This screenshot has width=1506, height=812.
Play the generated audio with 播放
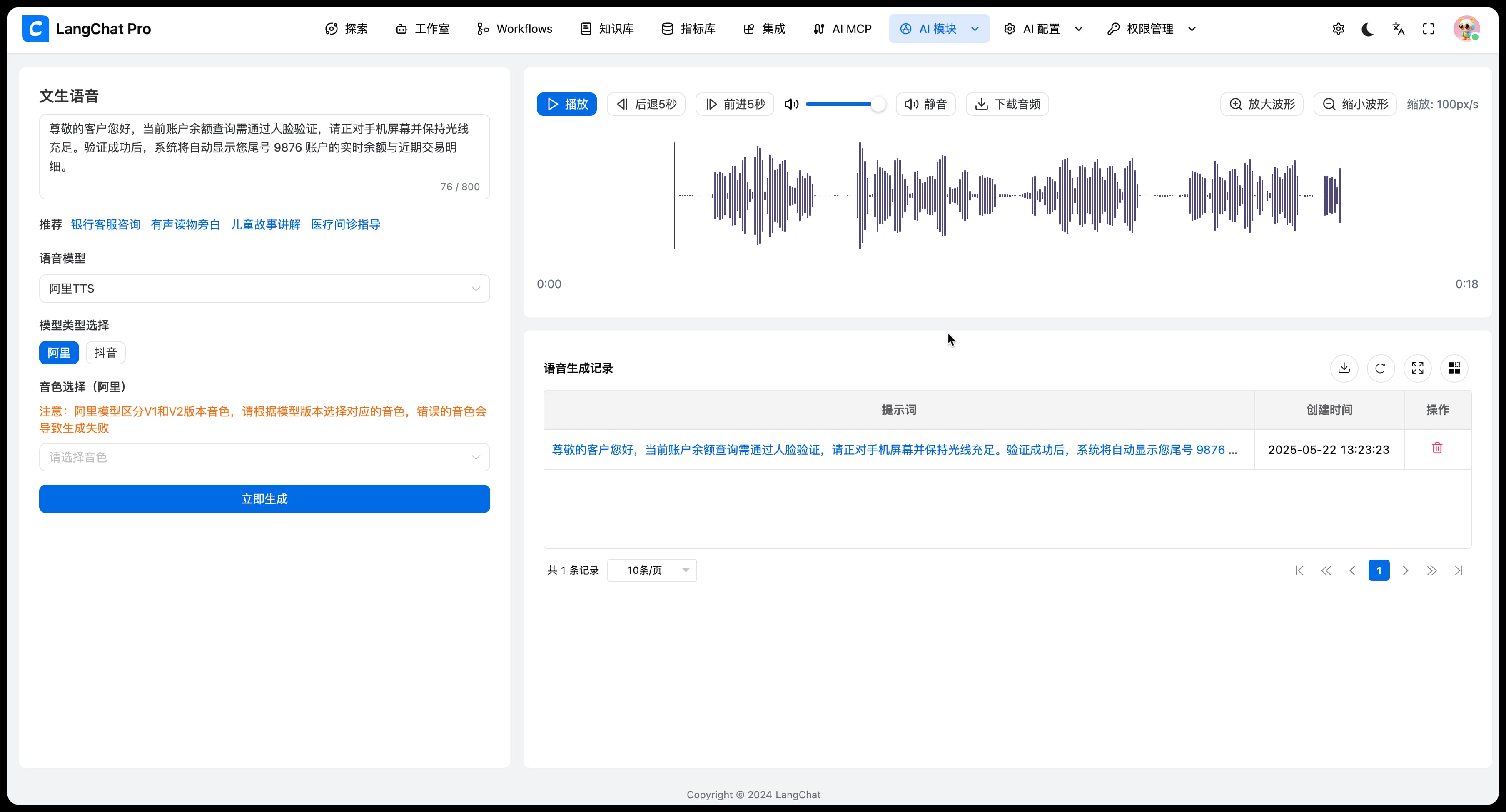(566, 104)
